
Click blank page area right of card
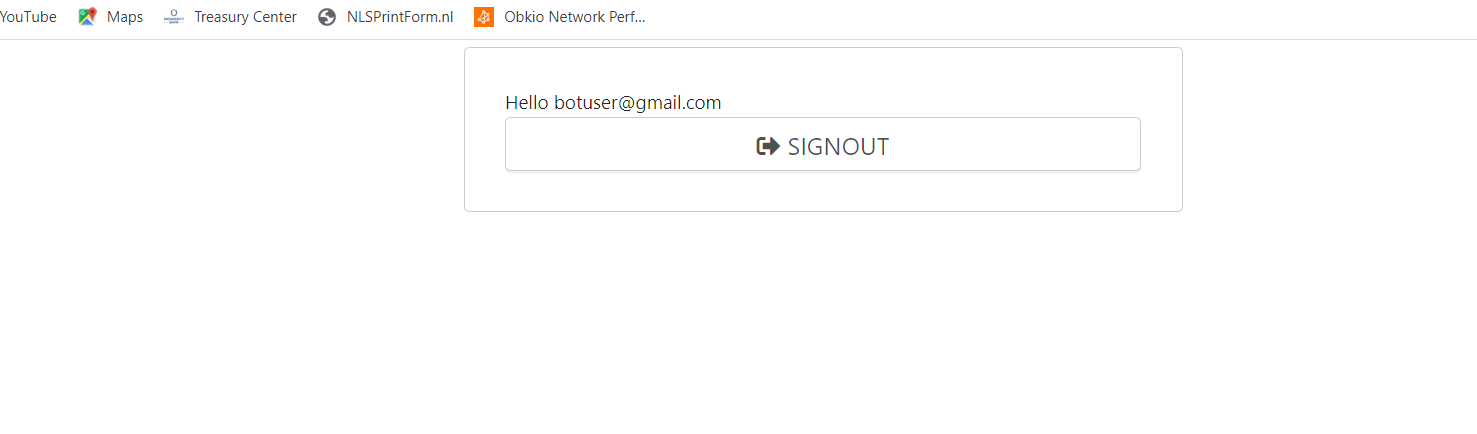[x=1330, y=130]
